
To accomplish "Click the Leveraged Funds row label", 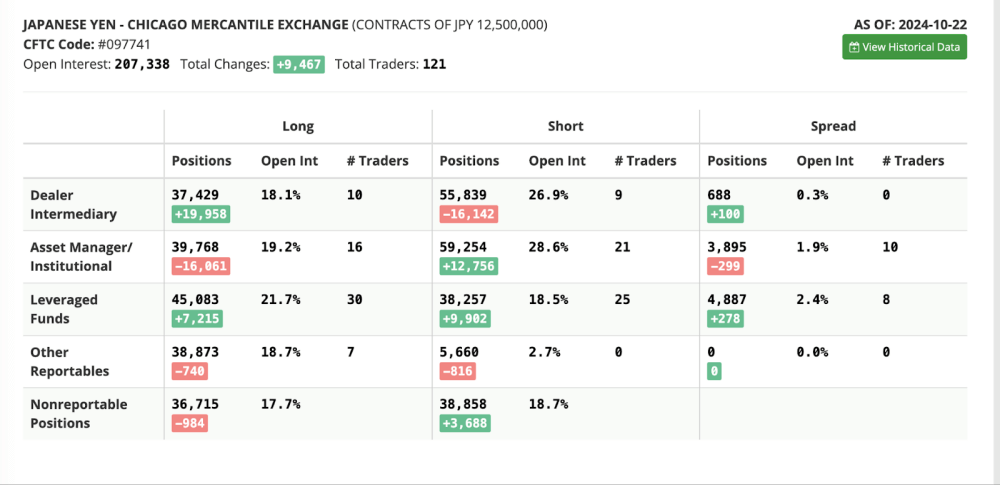I will 62,308.
